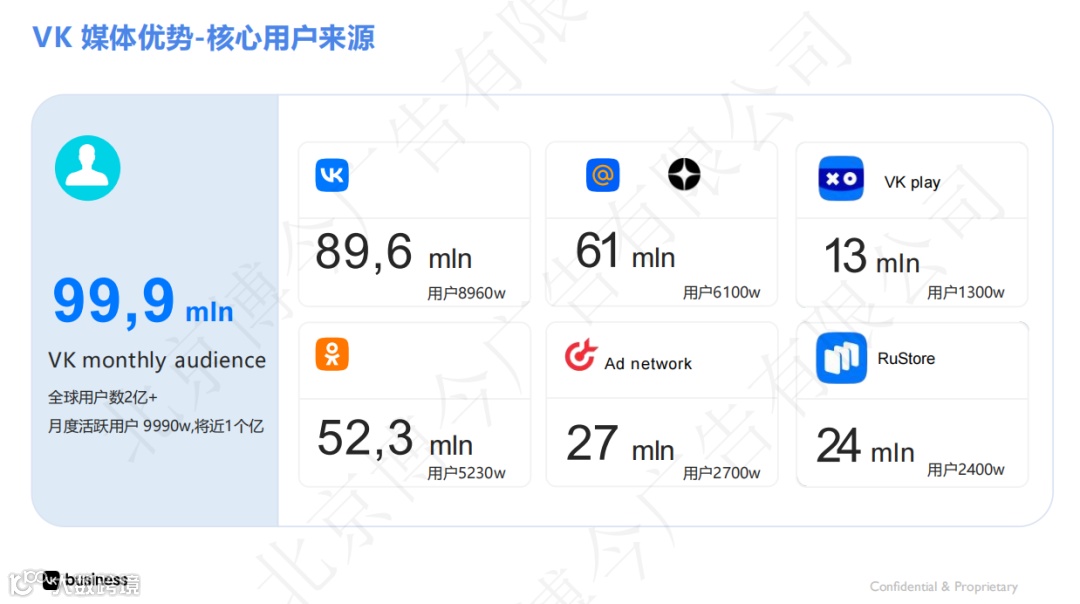Click the 'Confidential & Proprietary' footer text
This screenshot has width=1080, height=604.
point(944,587)
